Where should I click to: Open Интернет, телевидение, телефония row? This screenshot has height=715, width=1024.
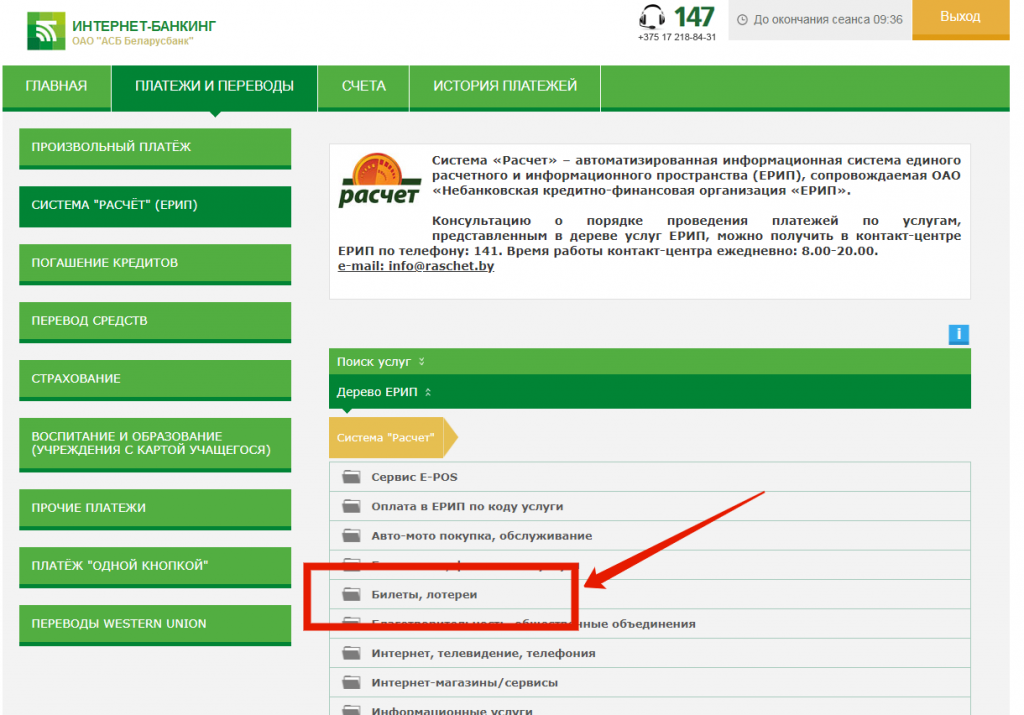coord(650,653)
